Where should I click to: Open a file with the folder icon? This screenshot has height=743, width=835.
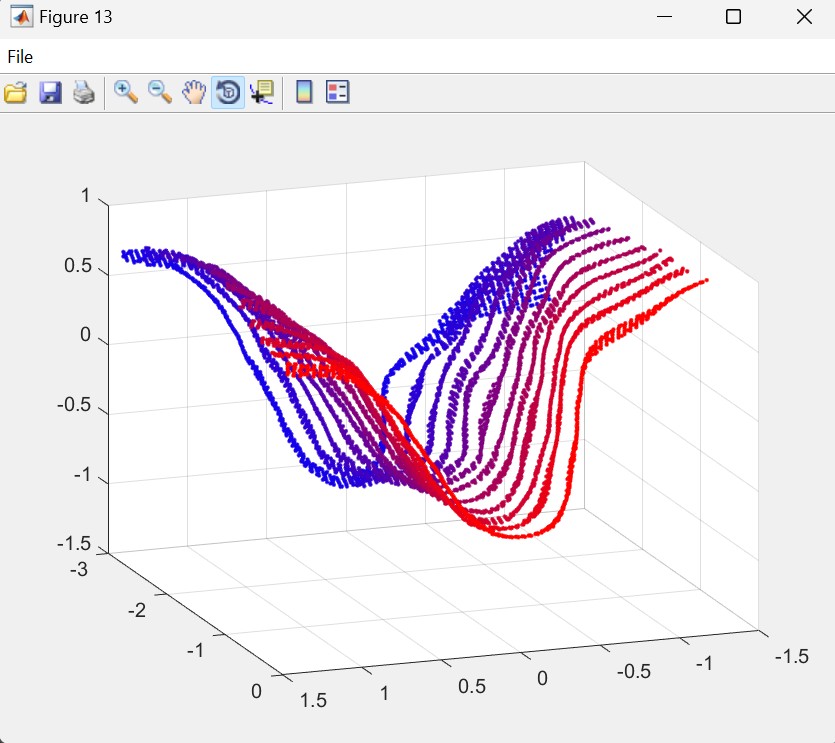[16, 93]
